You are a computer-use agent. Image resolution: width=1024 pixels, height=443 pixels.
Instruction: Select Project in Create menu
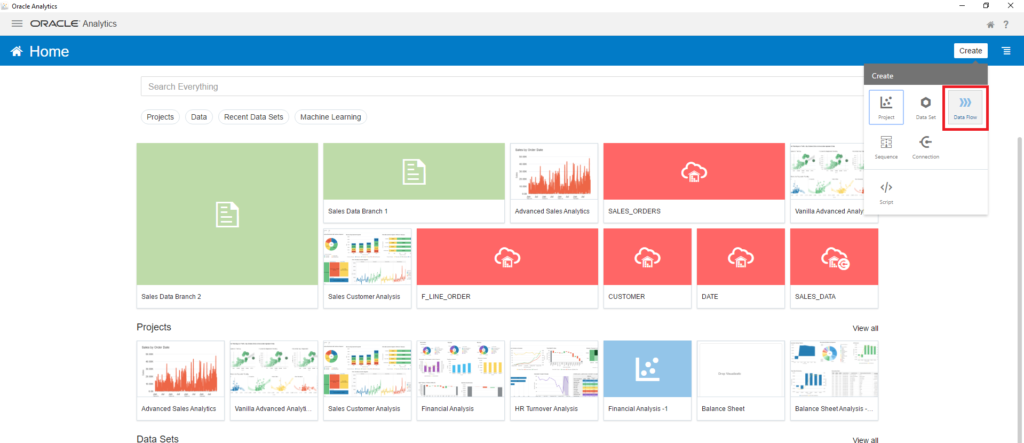(x=886, y=107)
